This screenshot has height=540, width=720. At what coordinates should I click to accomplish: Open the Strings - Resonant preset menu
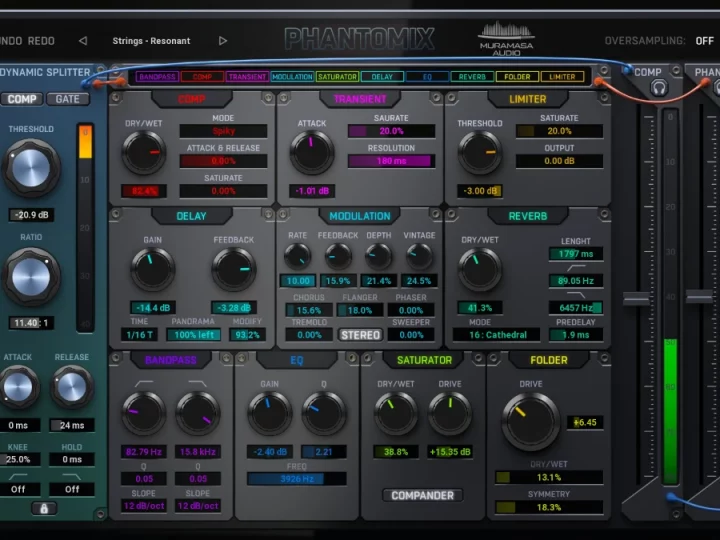[151, 41]
